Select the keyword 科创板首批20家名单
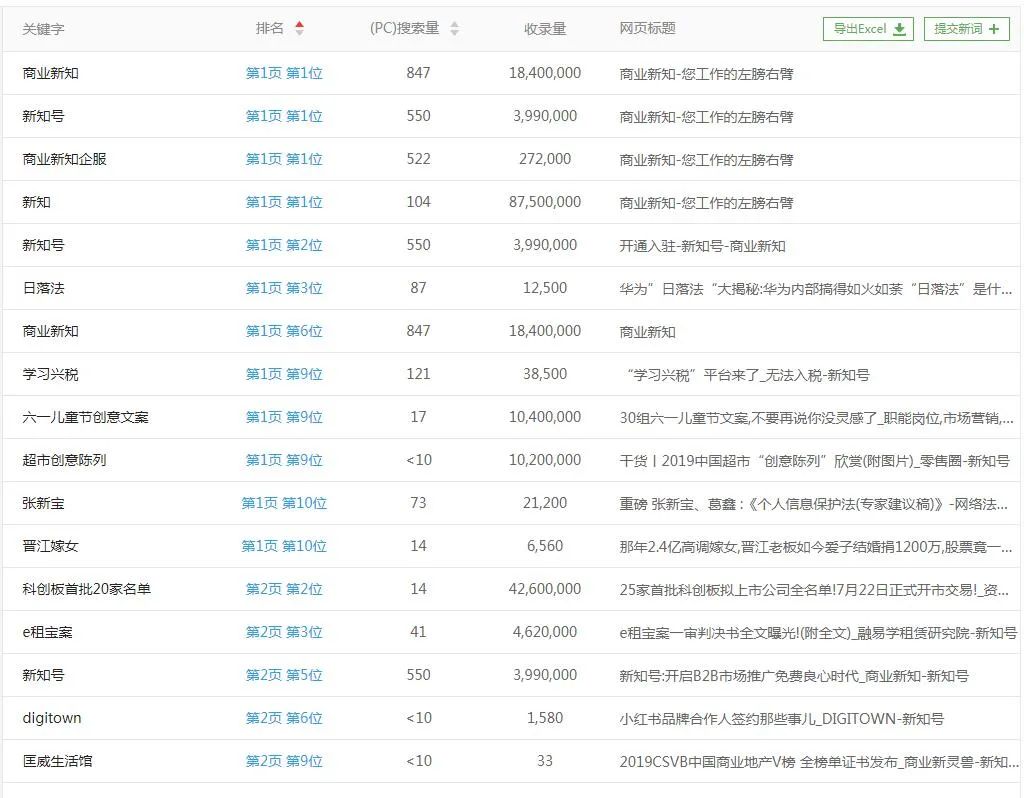Image resolution: width=1024 pixels, height=798 pixels. point(86,589)
